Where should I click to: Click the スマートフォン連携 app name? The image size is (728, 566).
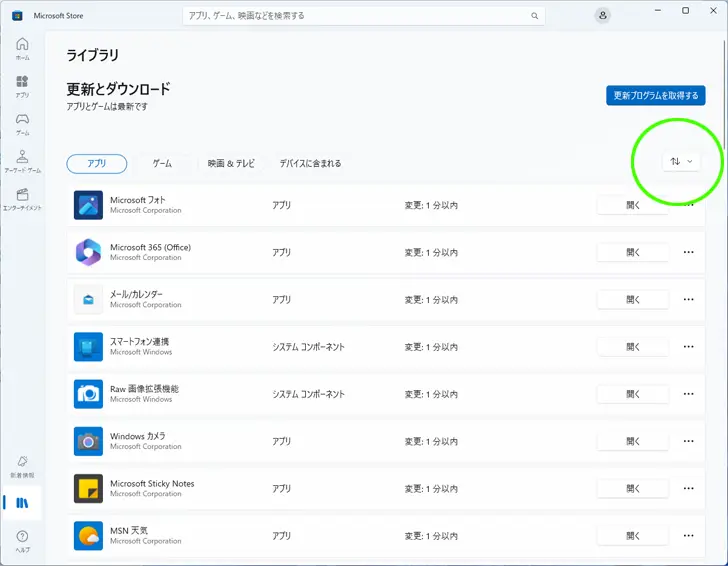[139, 341]
